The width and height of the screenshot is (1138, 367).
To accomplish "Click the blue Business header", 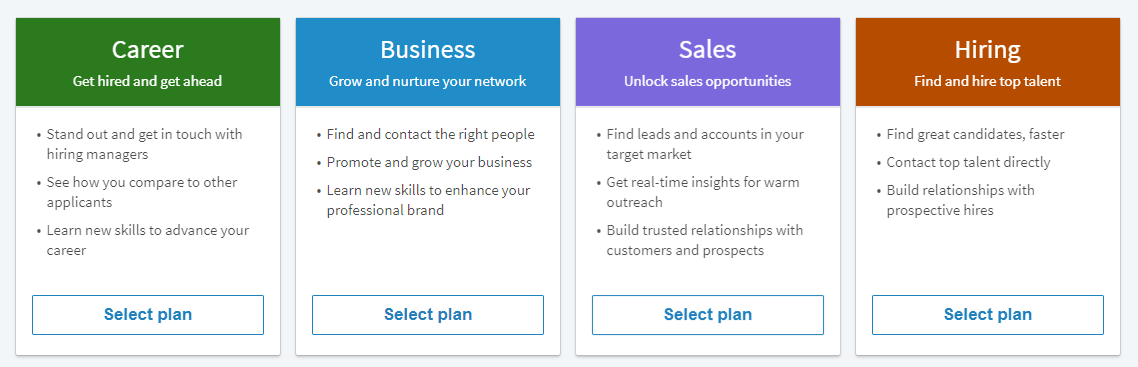I will [427, 62].
